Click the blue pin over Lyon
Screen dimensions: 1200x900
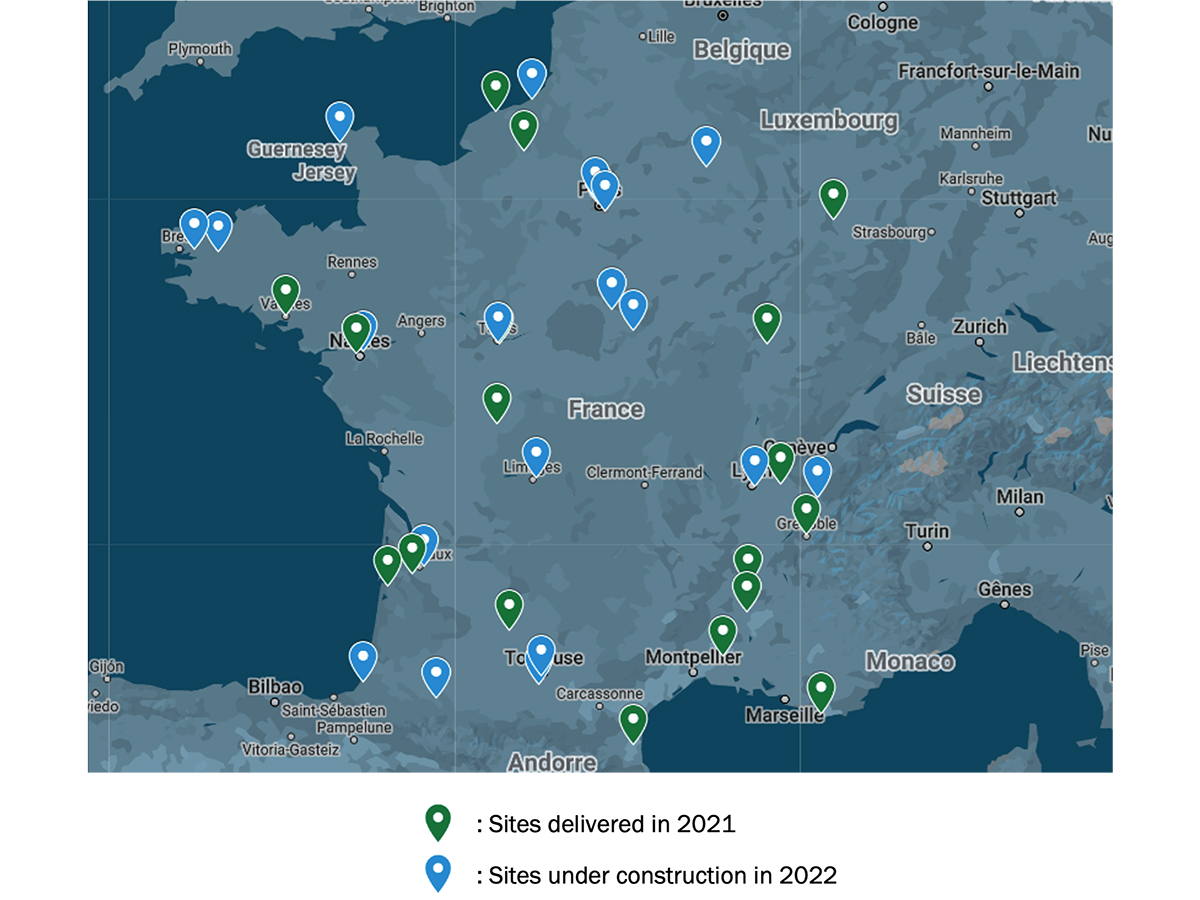[x=754, y=465]
